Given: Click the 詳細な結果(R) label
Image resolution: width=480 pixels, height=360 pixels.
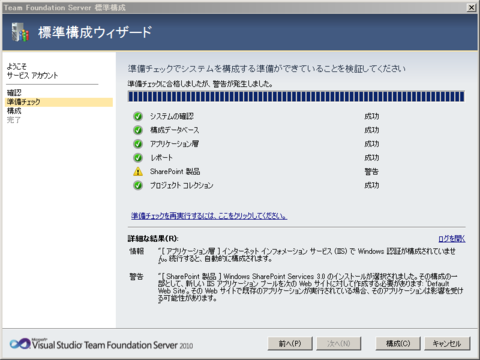Looking at the screenshot, I should coord(153,239).
